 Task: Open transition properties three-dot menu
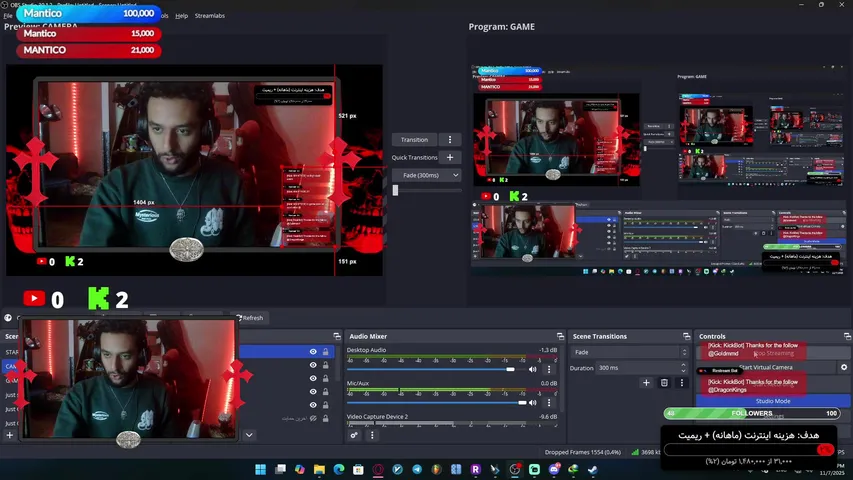(682, 383)
